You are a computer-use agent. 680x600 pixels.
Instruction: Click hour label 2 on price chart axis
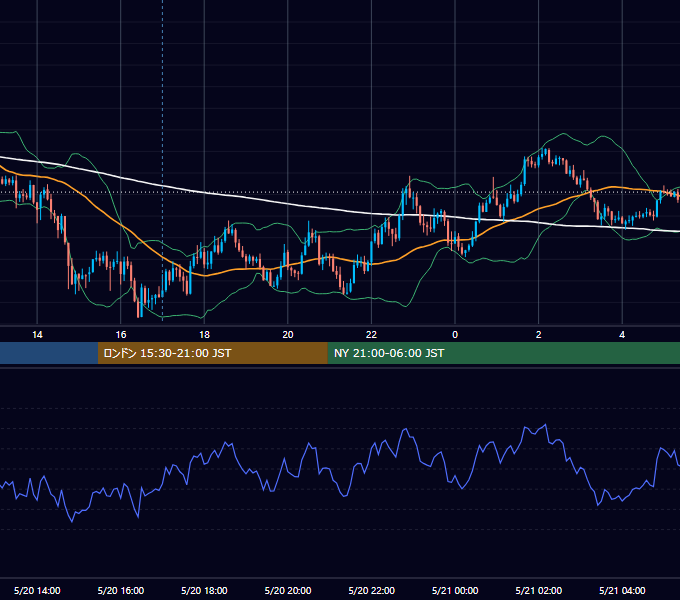point(539,335)
